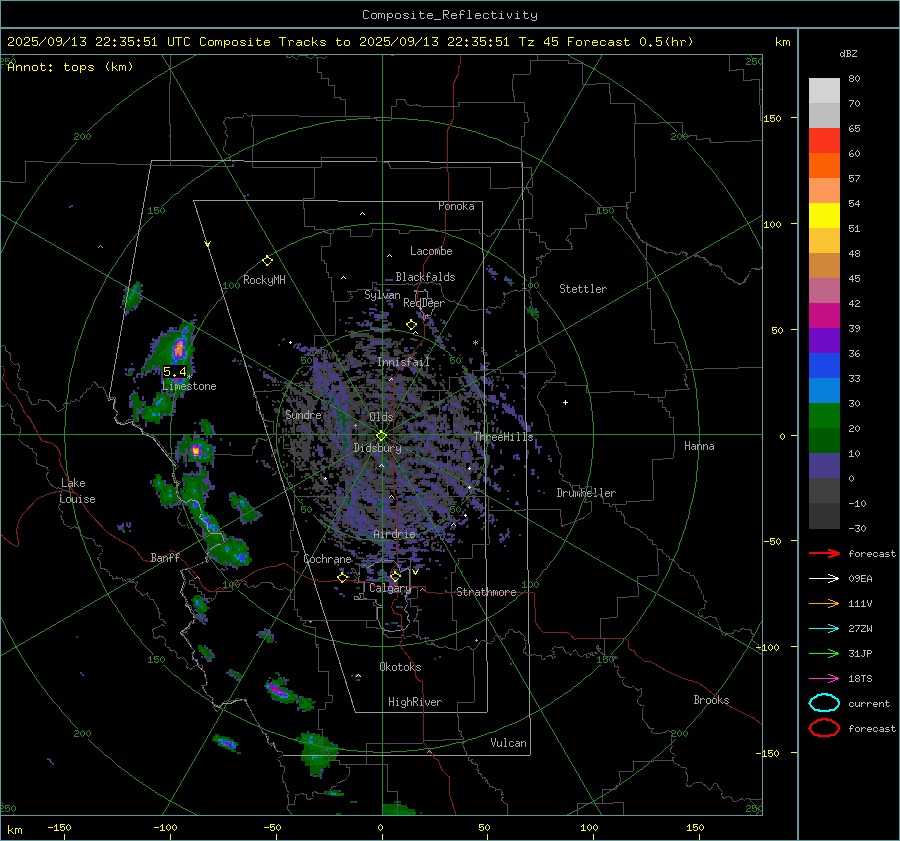The width and height of the screenshot is (900, 841).
Task: Click the Banff city label
Action: 165,558
